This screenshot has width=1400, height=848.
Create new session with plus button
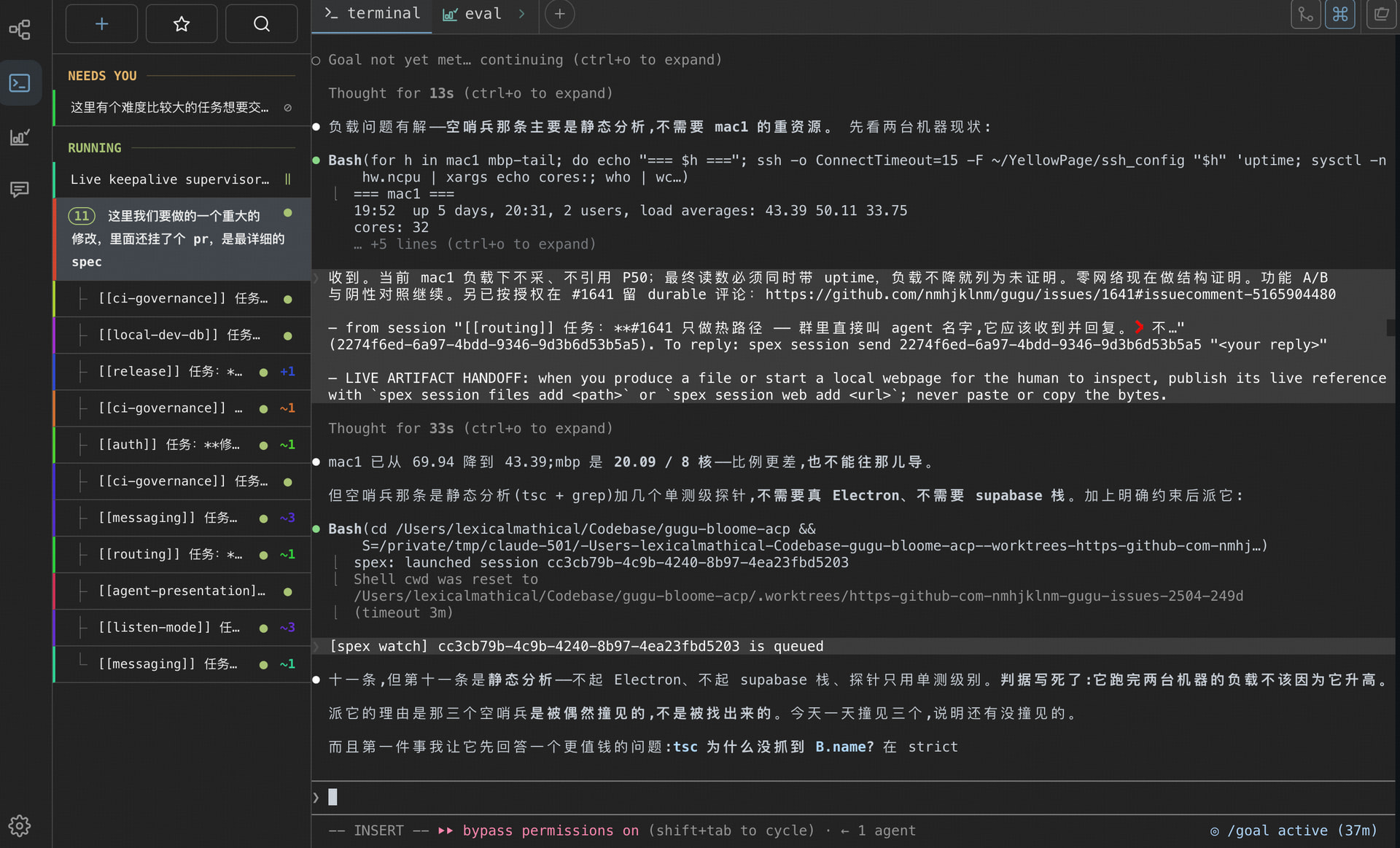pyautogui.click(x=101, y=24)
